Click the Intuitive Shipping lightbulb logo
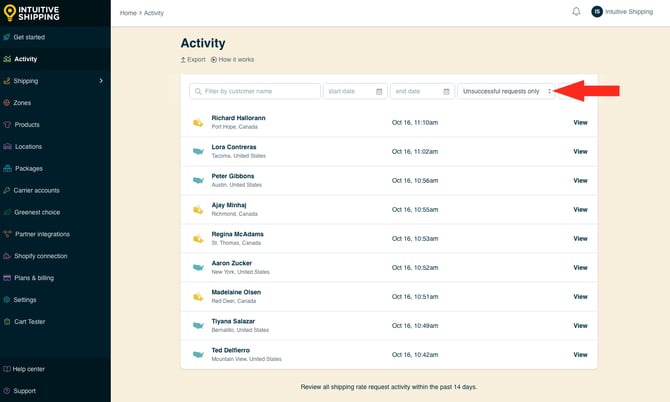The image size is (670, 402). (x=9, y=13)
